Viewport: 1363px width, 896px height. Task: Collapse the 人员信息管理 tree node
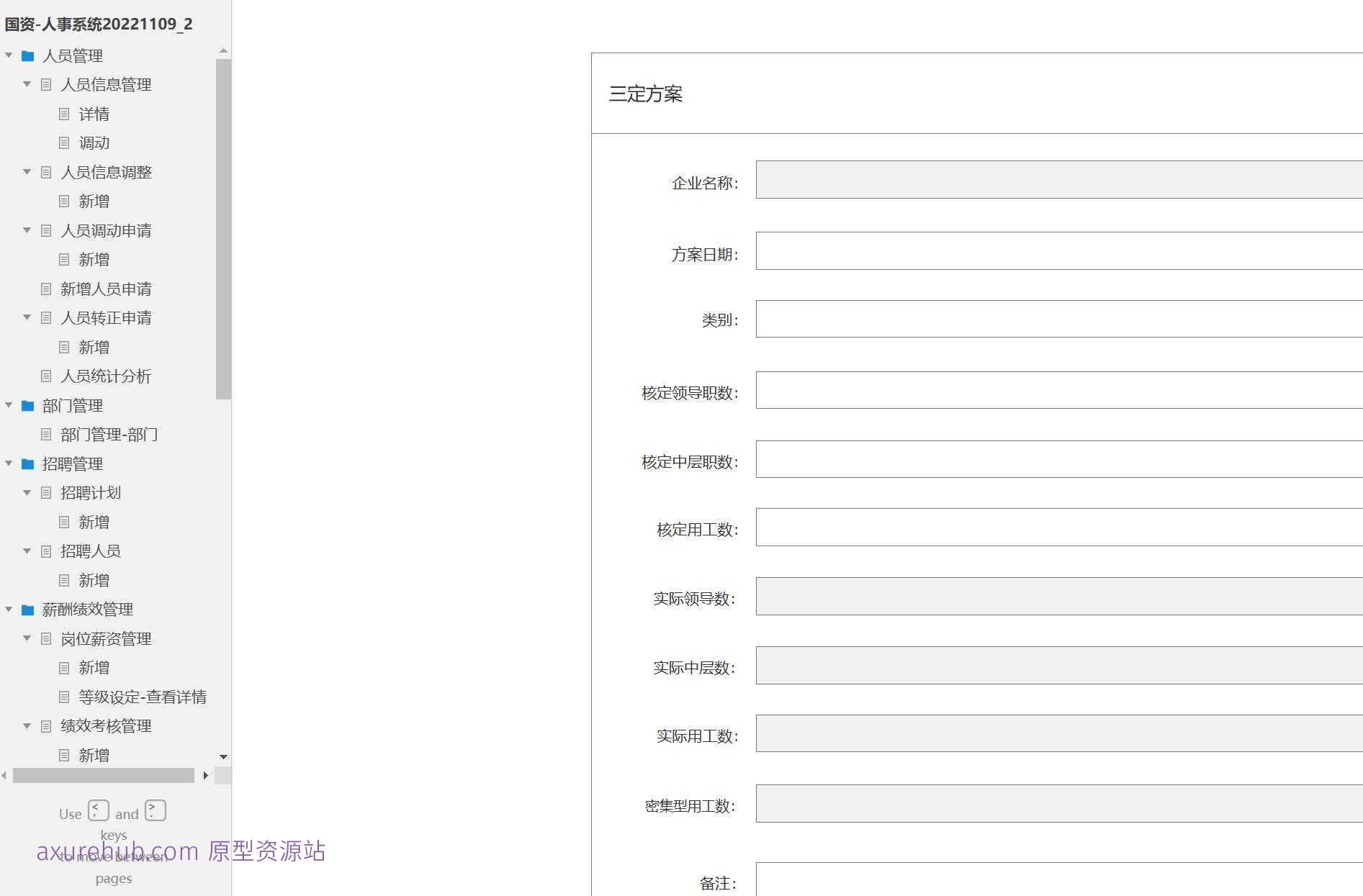click(27, 84)
